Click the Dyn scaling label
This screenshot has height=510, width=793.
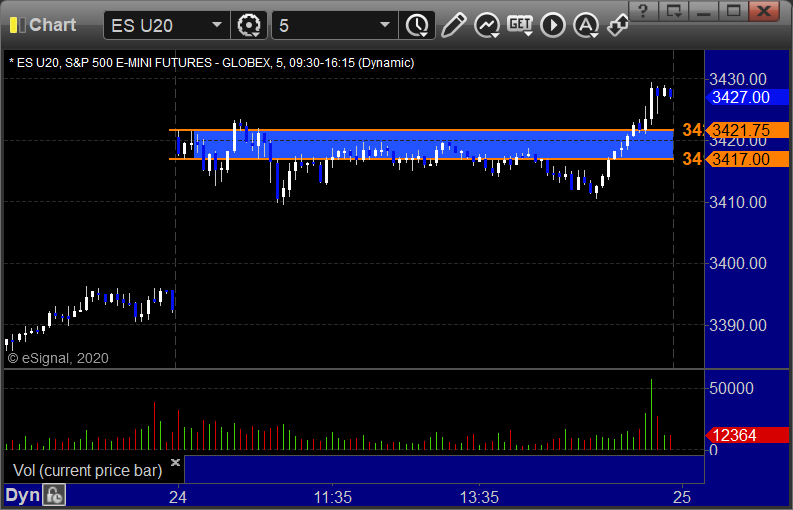[x=22, y=495]
